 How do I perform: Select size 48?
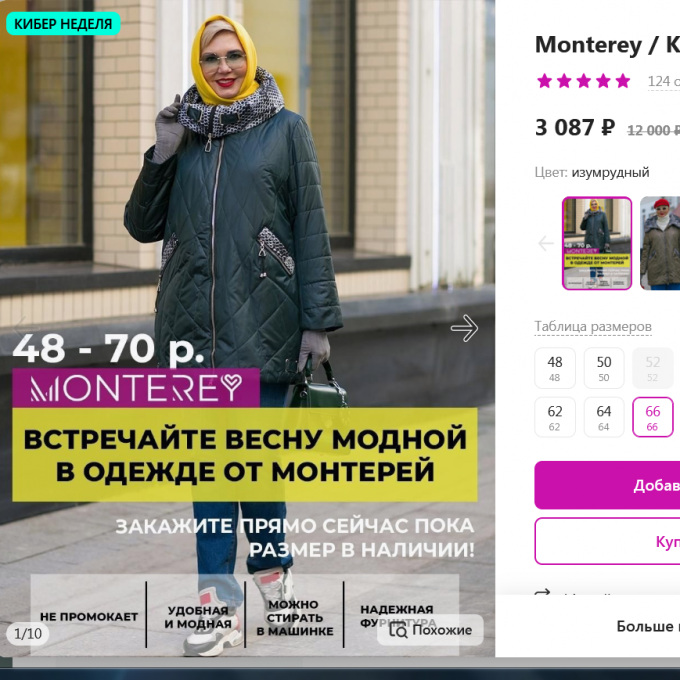pos(555,368)
